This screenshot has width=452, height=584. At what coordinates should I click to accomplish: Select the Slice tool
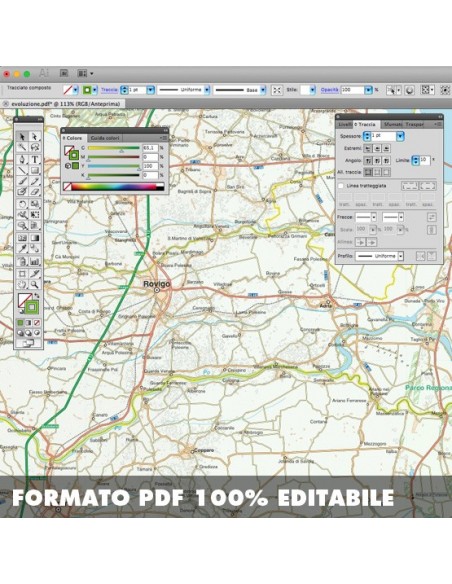click(35, 274)
